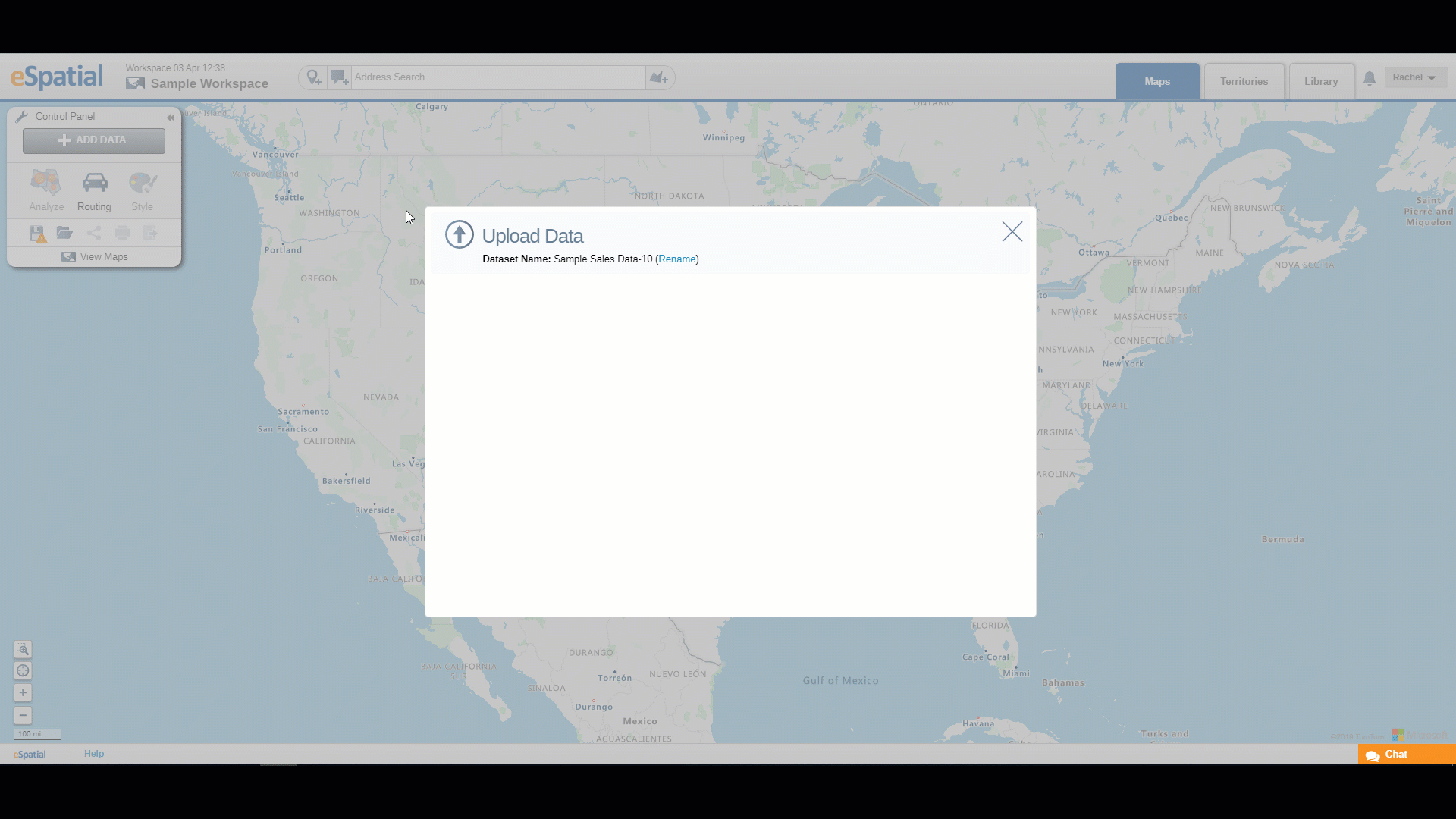This screenshot has width=1456, height=819.
Task: Open the Routing tool
Action: point(94,190)
